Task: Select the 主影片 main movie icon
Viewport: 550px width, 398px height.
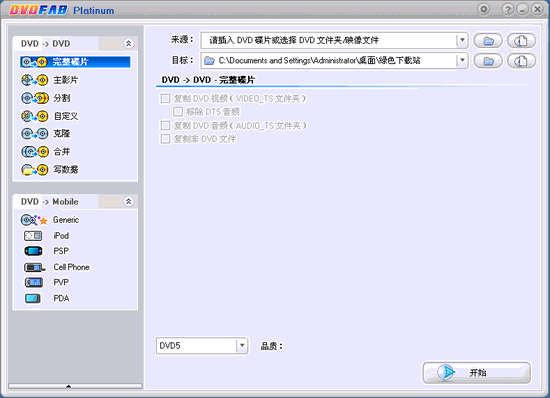Action: [x=34, y=80]
